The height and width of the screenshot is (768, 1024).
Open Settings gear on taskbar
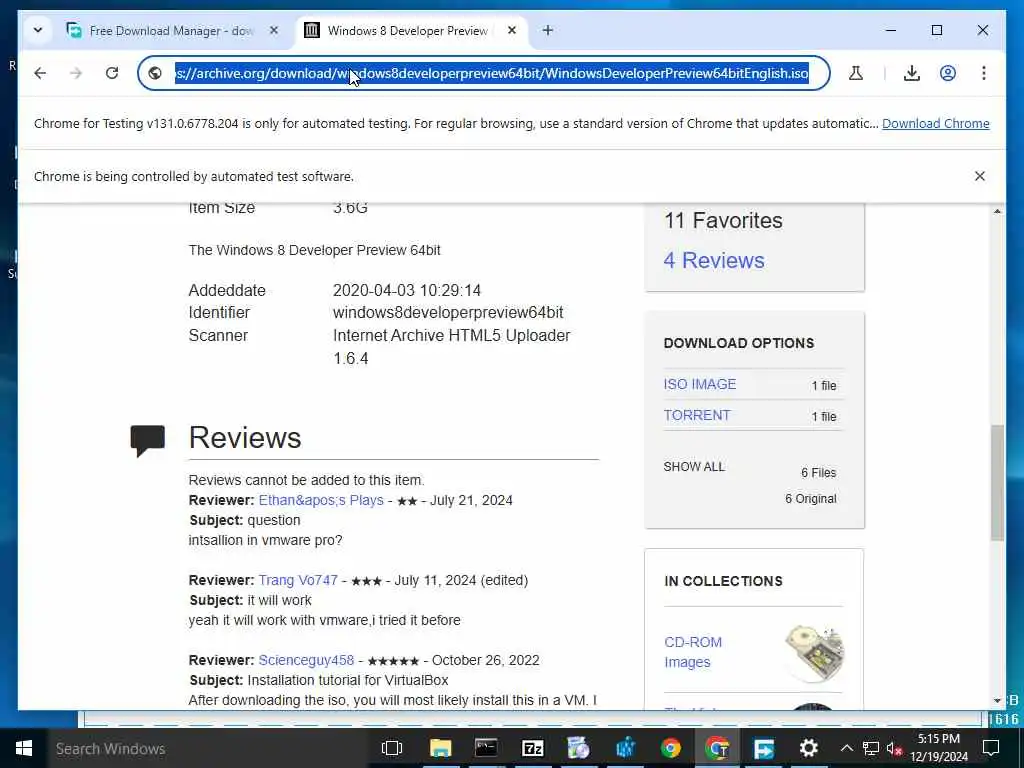(808, 748)
